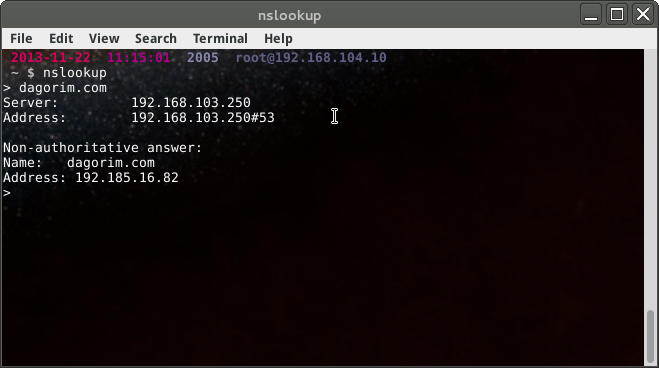Click the nslookup command text
Image resolution: width=659 pixels, height=368 pixels.
pyautogui.click(x=75, y=73)
